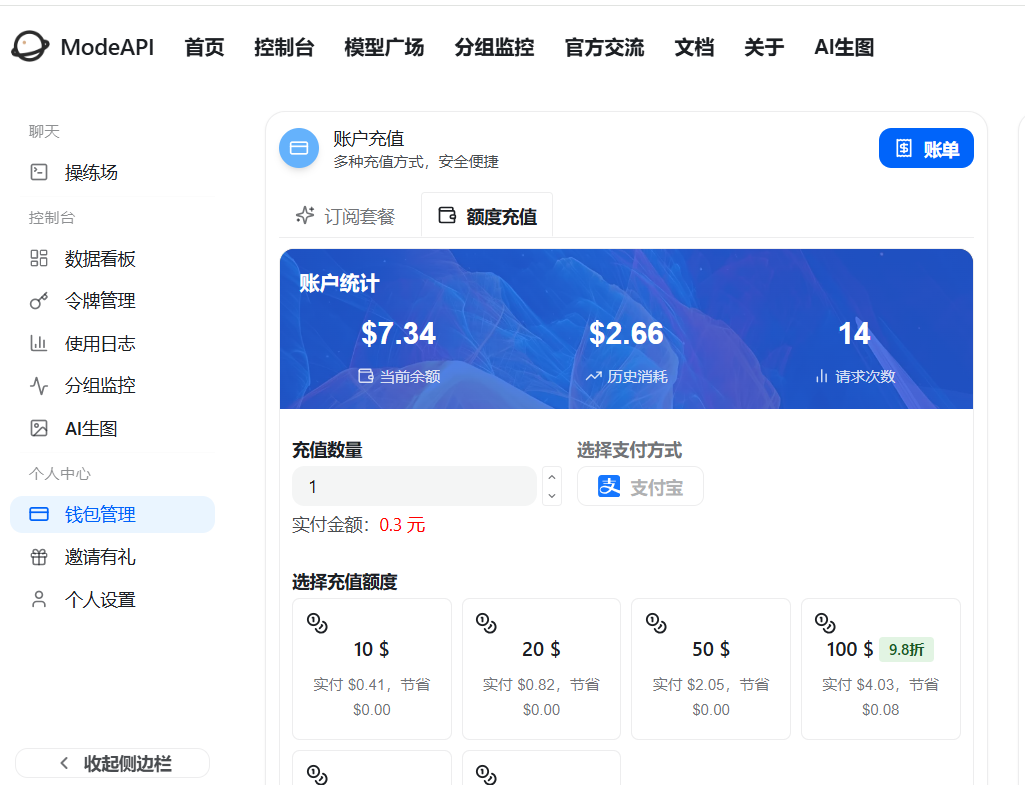Click the coins icon on the 10 $ card

317,623
